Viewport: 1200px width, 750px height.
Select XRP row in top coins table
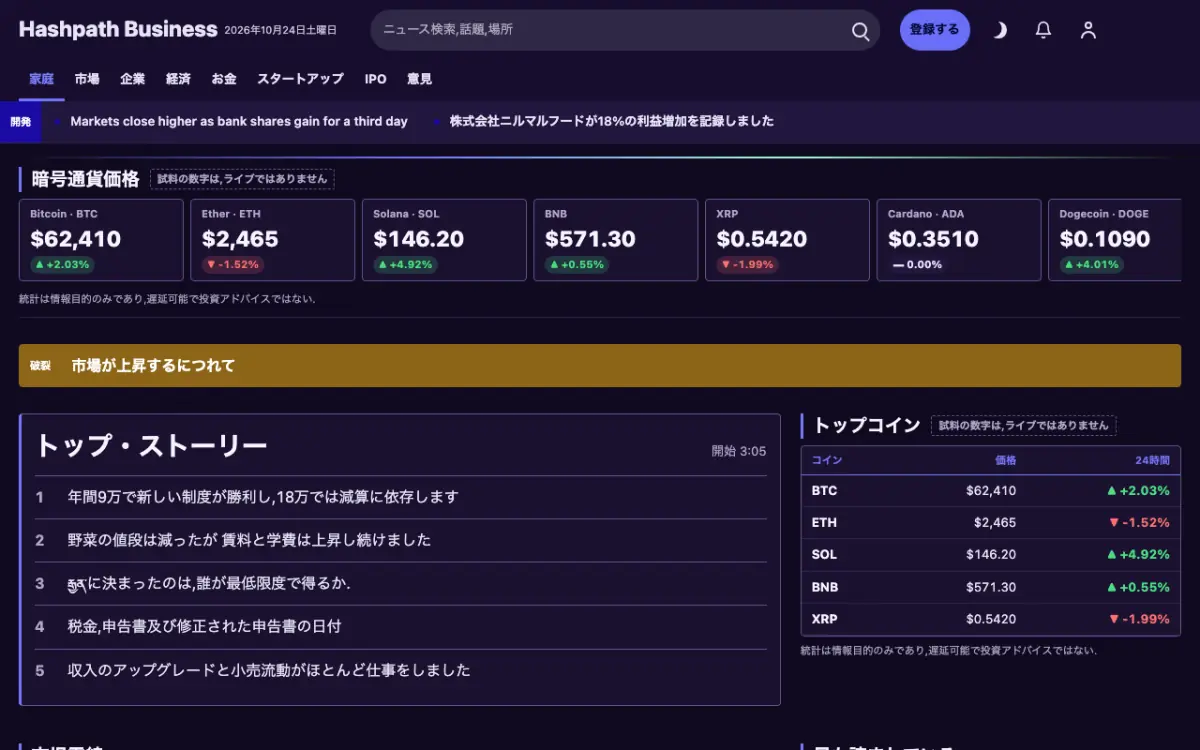991,619
